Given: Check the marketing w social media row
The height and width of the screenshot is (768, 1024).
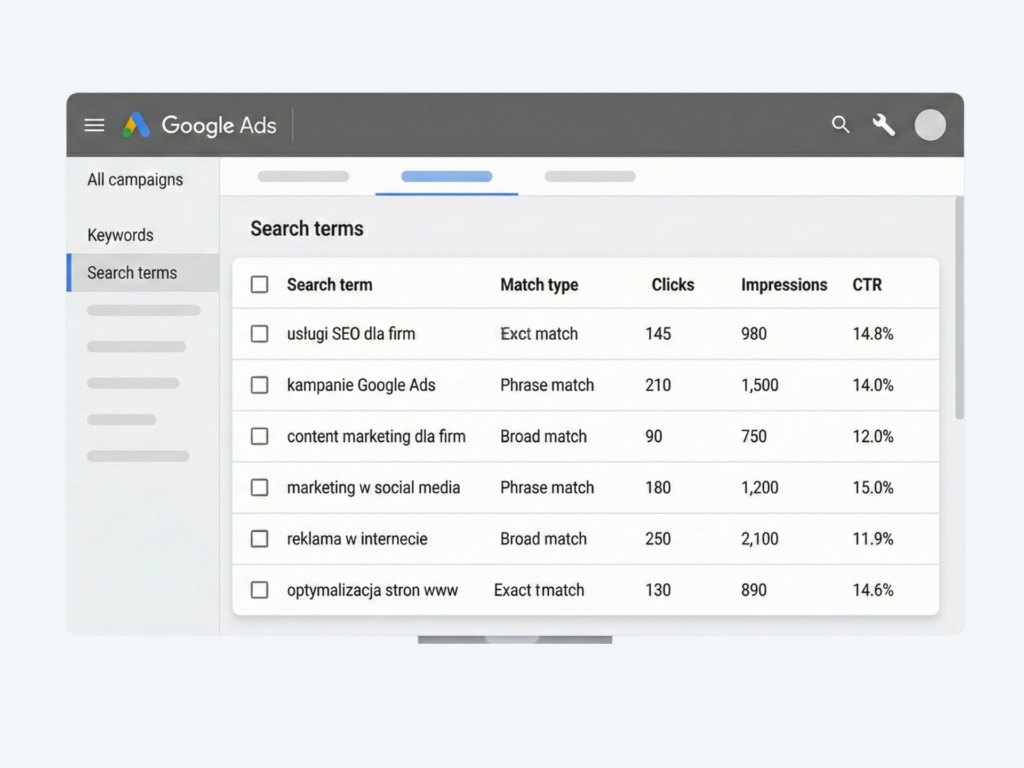Looking at the screenshot, I should tap(259, 487).
